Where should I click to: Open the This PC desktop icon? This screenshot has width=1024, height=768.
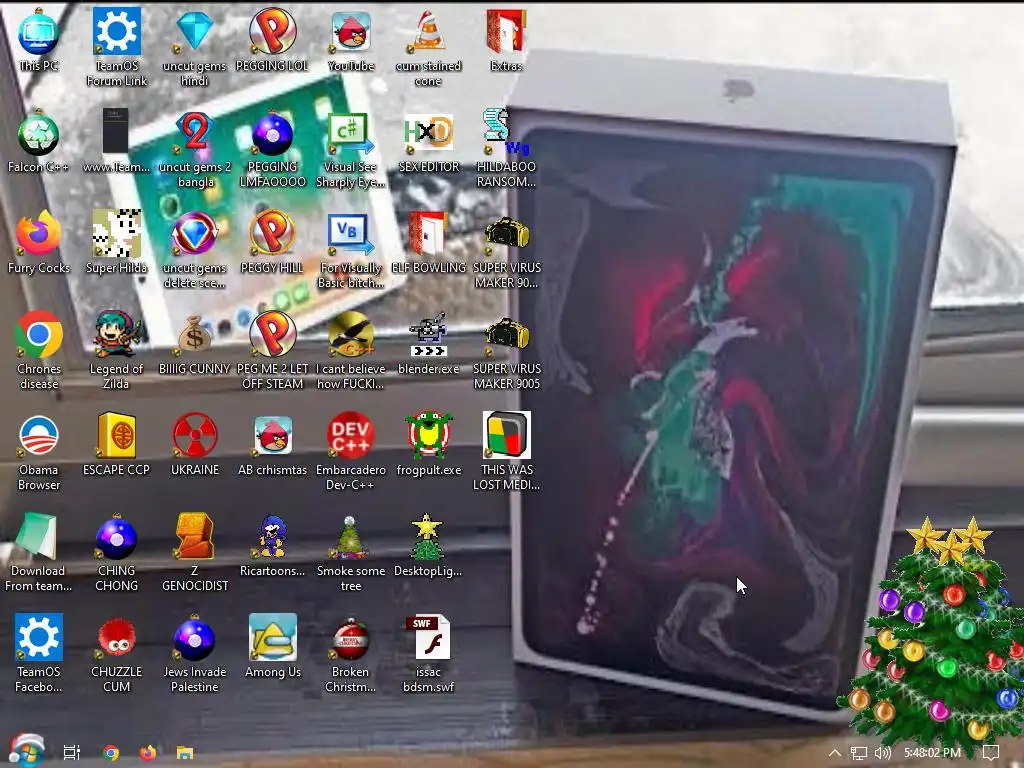(39, 40)
